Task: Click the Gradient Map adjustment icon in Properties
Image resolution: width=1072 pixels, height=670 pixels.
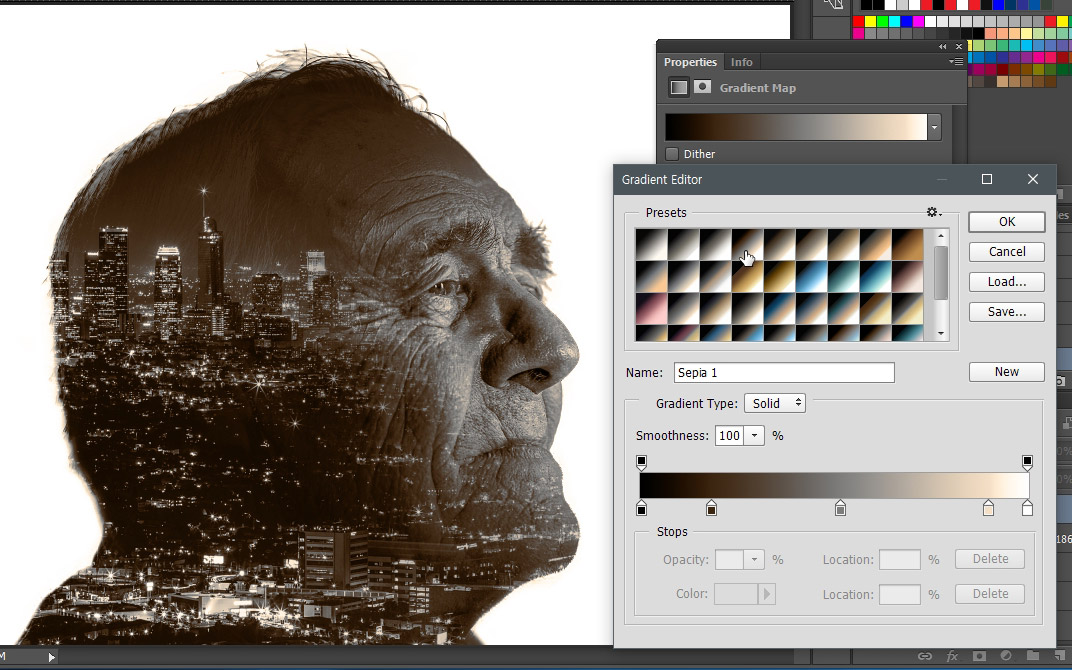Action: [x=678, y=88]
